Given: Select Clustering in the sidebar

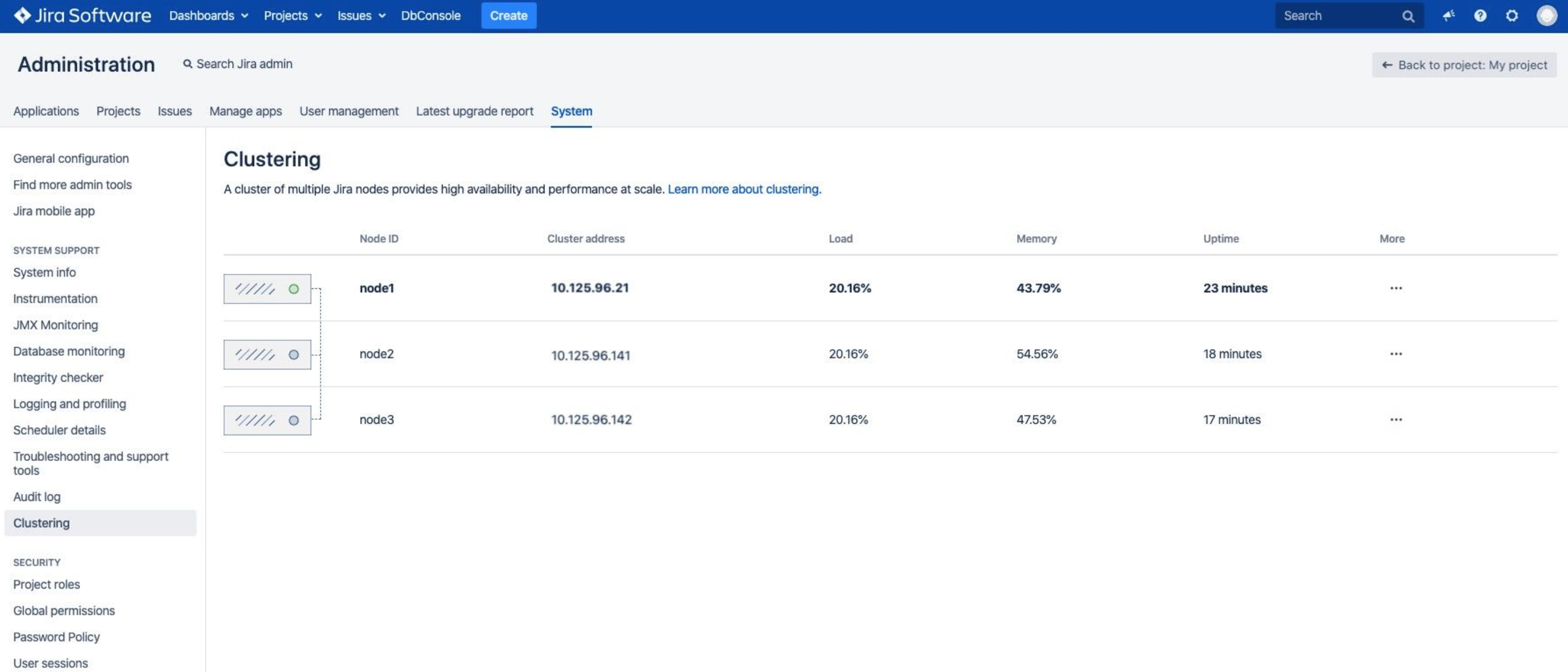Looking at the screenshot, I should click(100, 523).
